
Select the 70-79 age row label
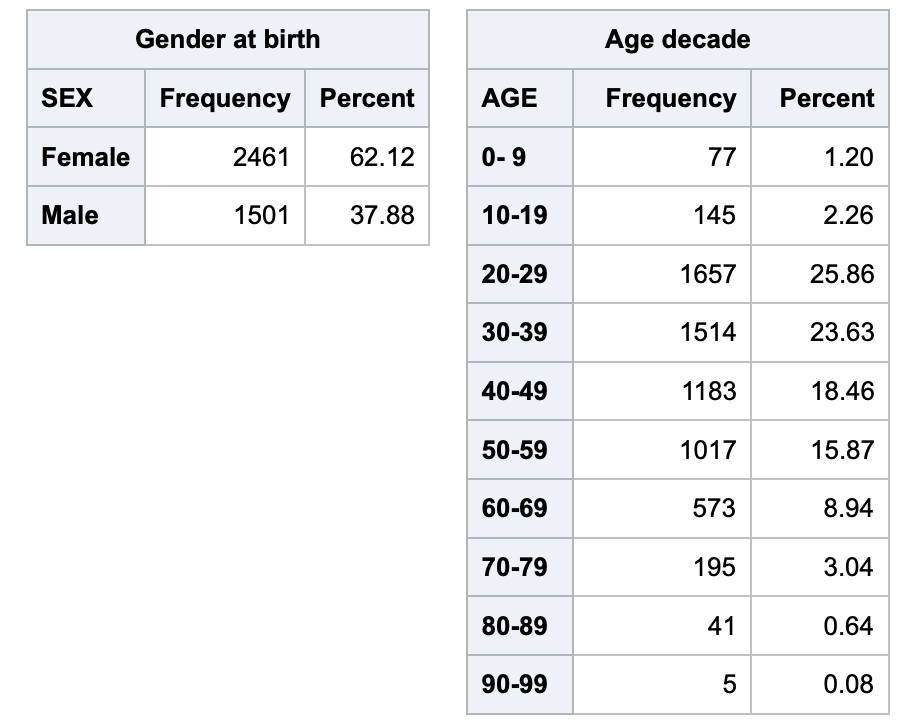click(x=514, y=567)
